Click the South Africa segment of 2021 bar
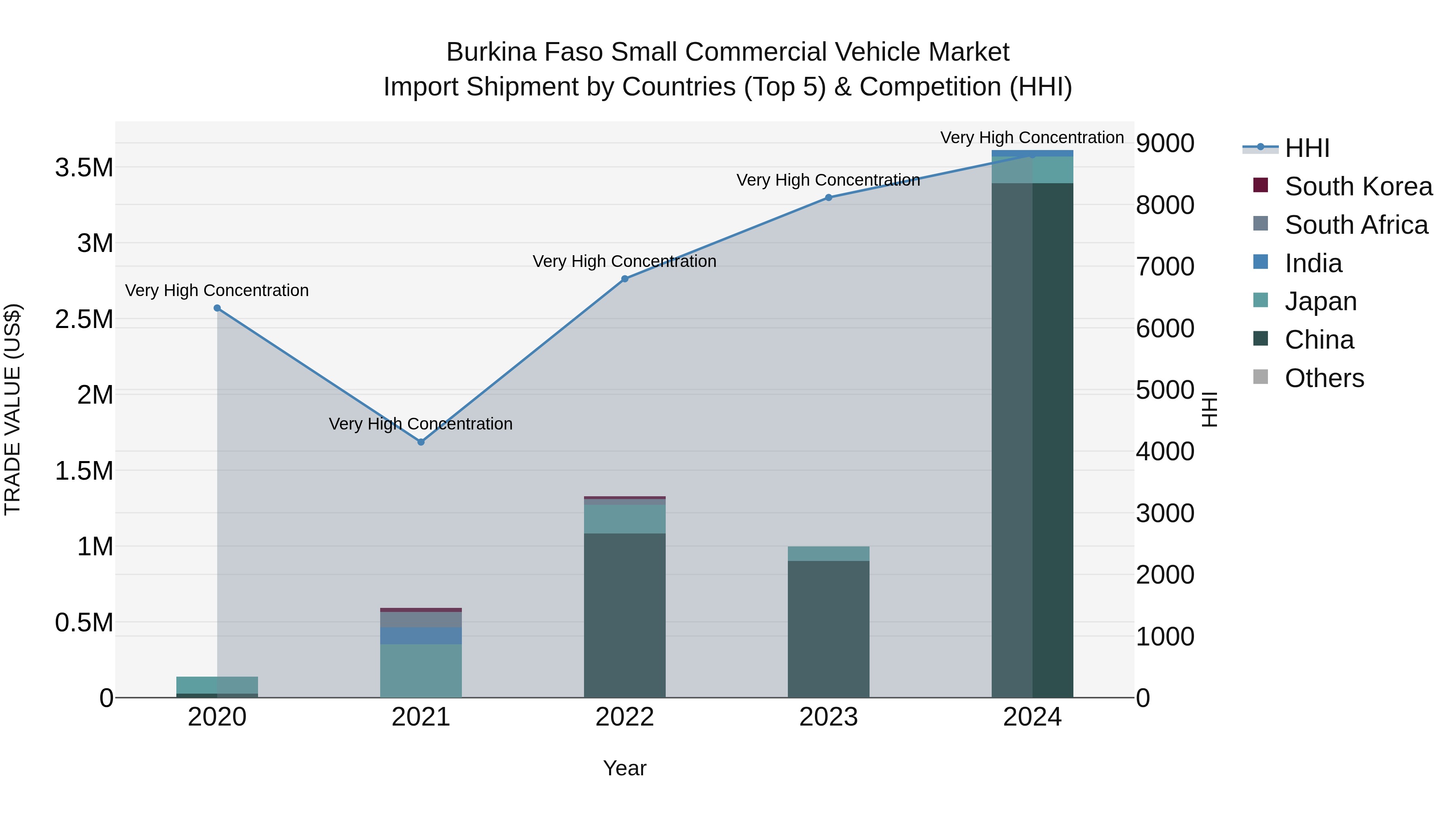 click(x=421, y=620)
